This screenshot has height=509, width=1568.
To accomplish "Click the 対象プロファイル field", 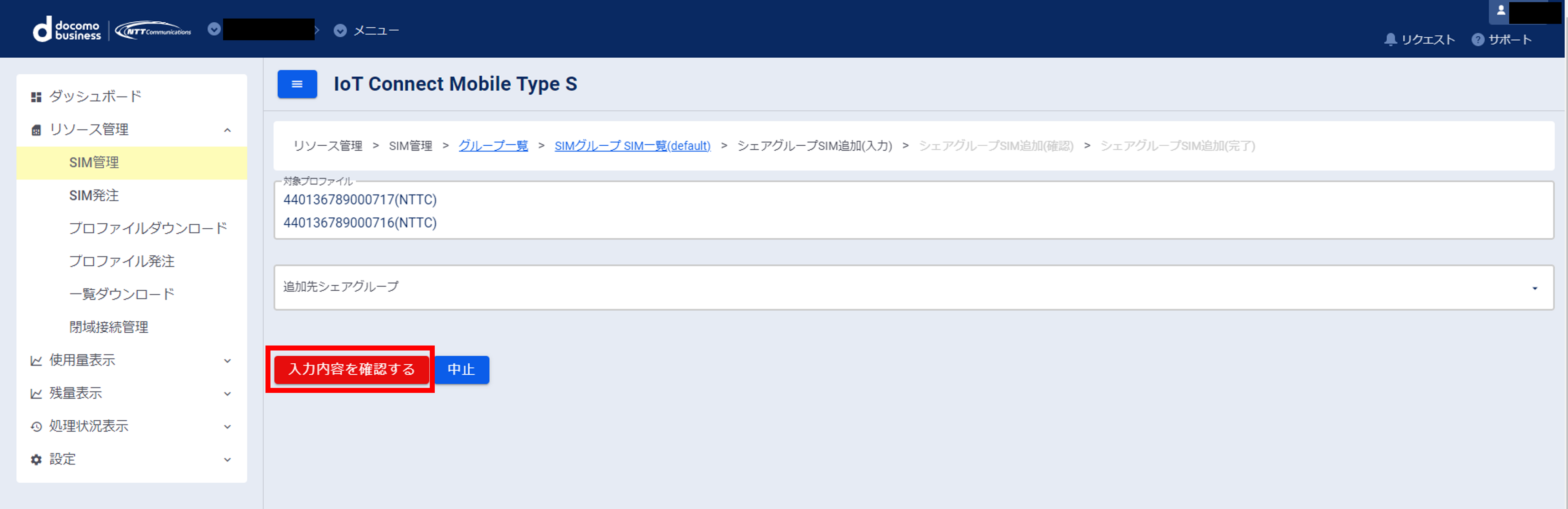I will coord(913,211).
